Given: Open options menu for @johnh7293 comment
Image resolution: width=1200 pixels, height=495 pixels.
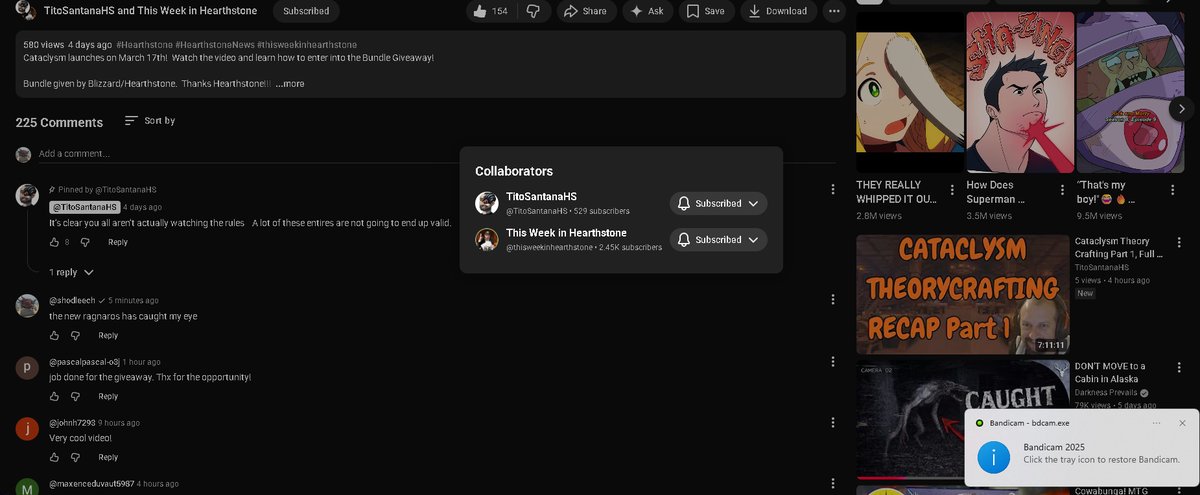Looking at the screenshot, I should pyautogui.click(x=833, y=422).
